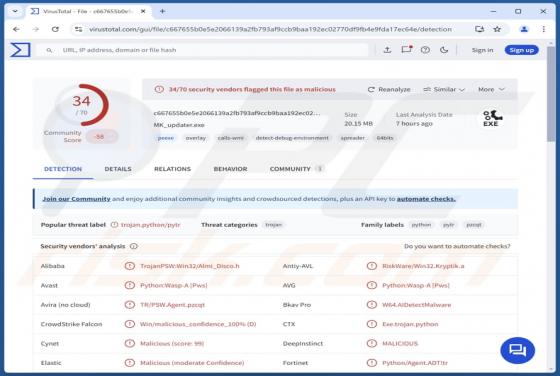560x376 pixels.
Task: Click the detect-debug-environment tag
Action: (292, 138)
